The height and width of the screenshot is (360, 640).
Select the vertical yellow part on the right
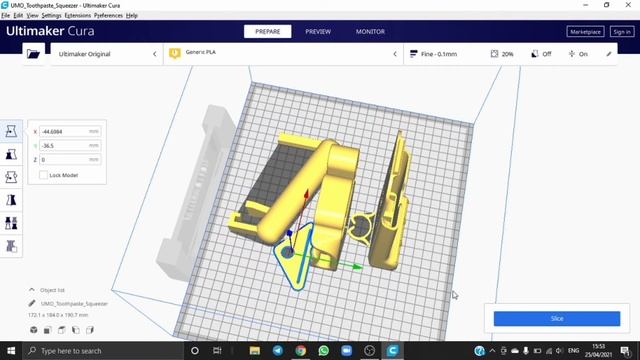click(390, 200)
